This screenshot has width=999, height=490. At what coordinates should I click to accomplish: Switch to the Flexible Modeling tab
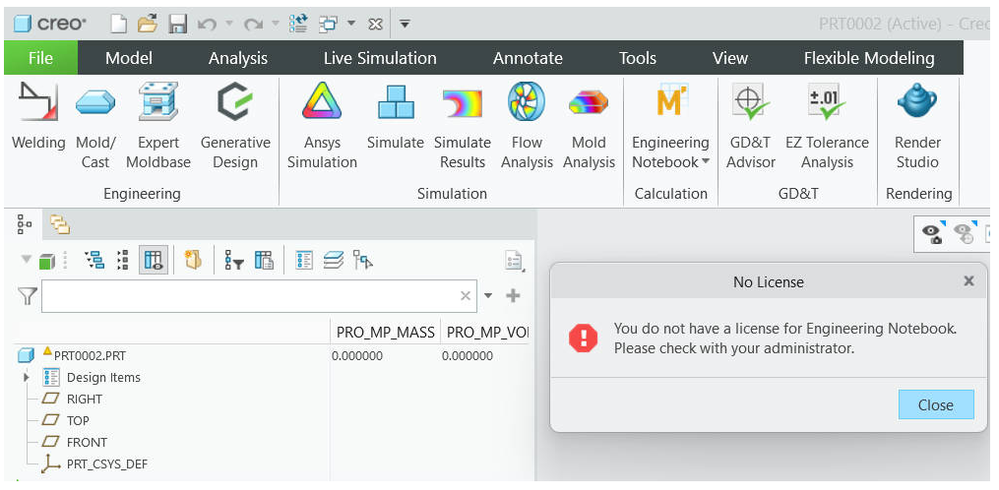[868, 58]
